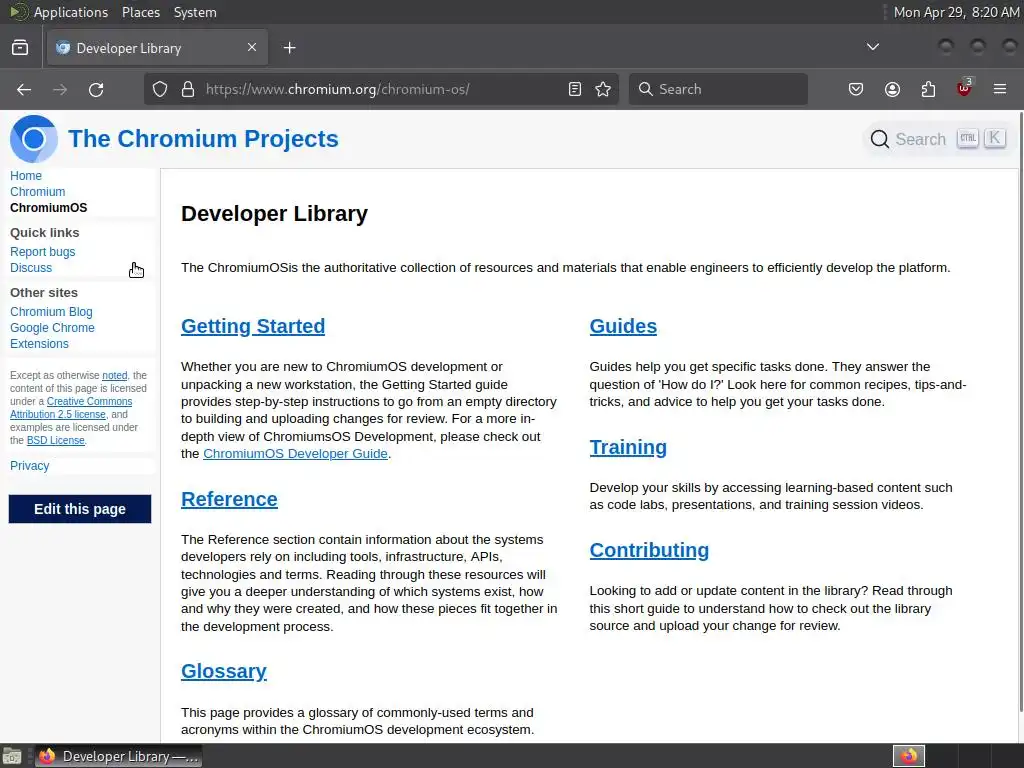Open the Privacy link
The image size is (1024, 768).
[29, 466]
